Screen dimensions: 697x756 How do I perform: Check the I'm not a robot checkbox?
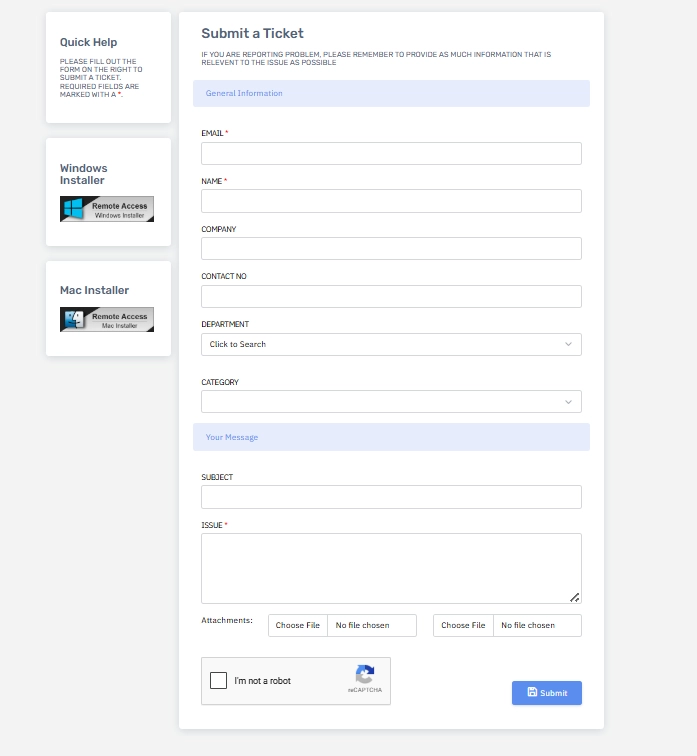tap(218, 681)
